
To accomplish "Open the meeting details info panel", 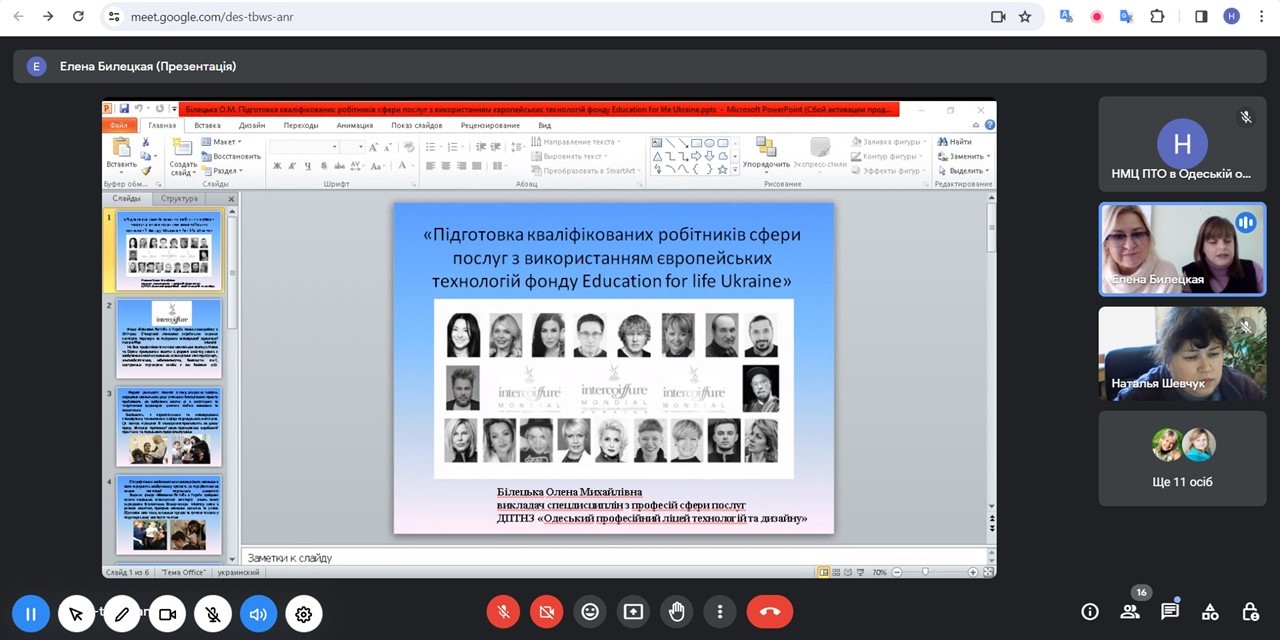I will tap(1090, 612).
